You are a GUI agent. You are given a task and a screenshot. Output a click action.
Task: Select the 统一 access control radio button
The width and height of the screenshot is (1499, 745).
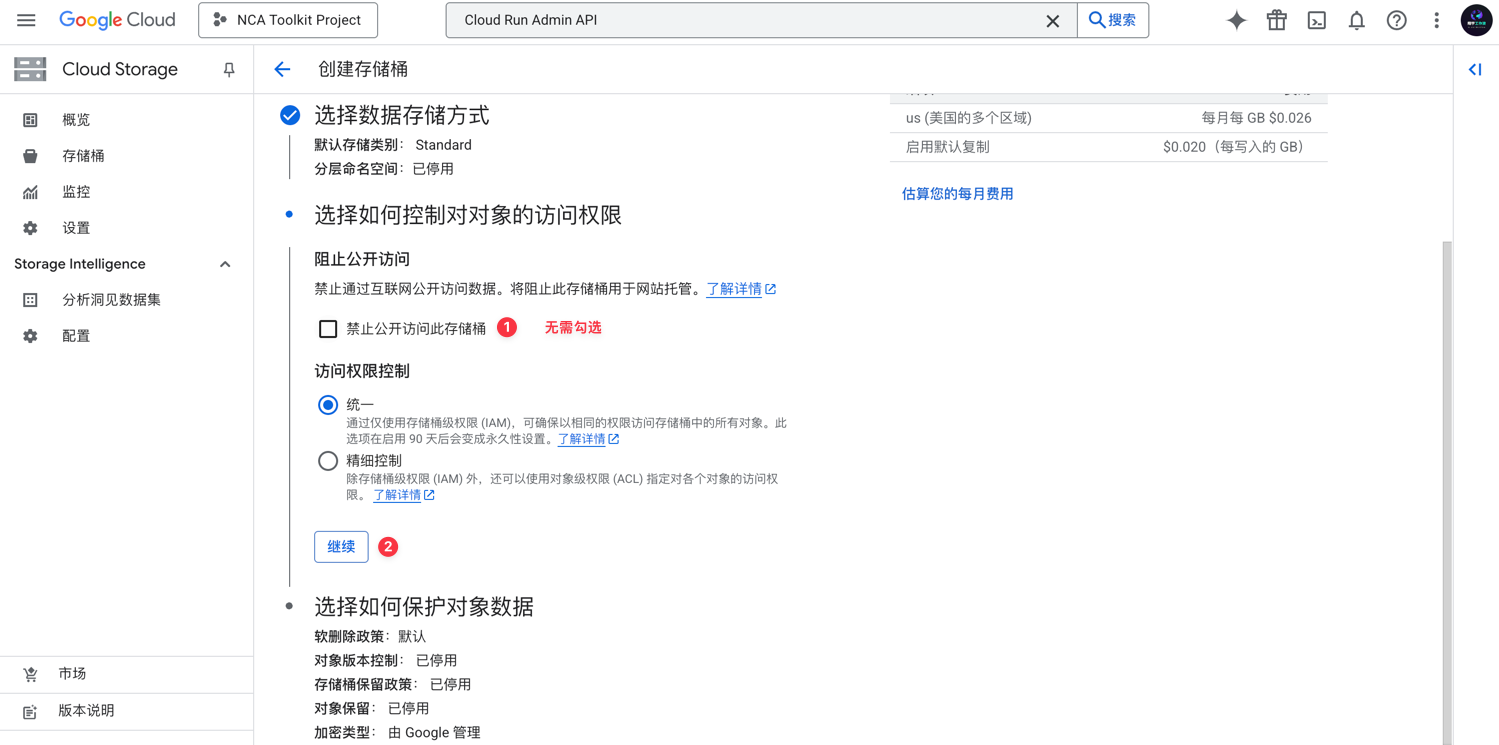[x=327, y=405]
